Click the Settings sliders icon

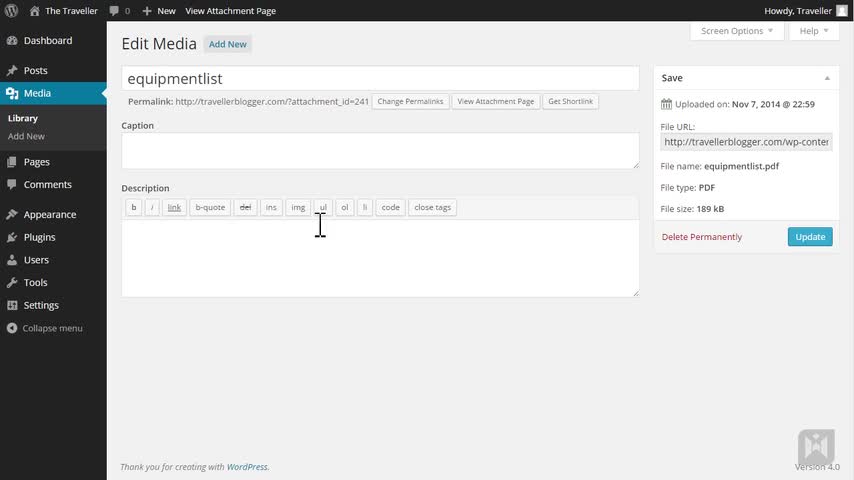point(12,305)
